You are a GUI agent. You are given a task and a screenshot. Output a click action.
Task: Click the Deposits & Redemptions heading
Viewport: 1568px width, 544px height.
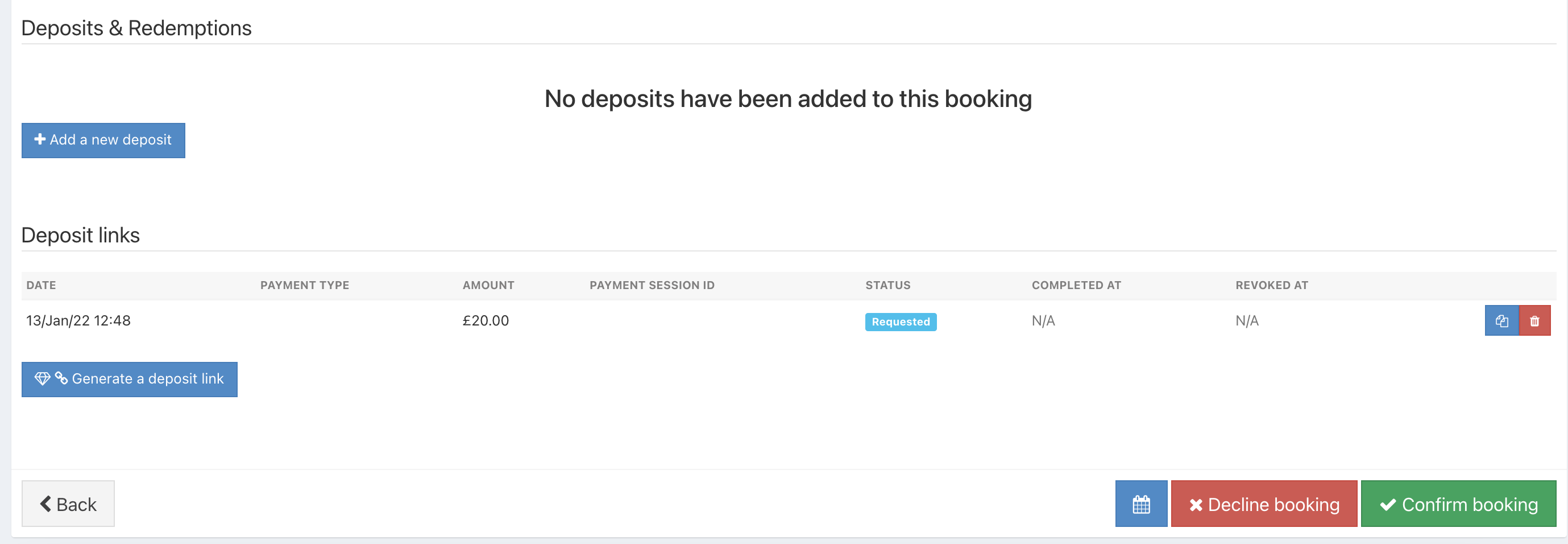(x=136, y=28)
